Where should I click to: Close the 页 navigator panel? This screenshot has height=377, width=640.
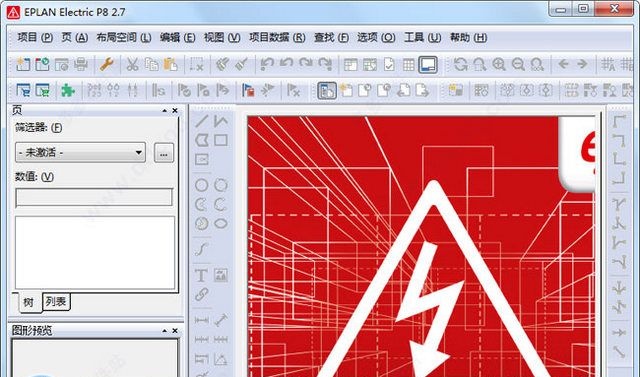pyautogui.click(x=175, y=111)
